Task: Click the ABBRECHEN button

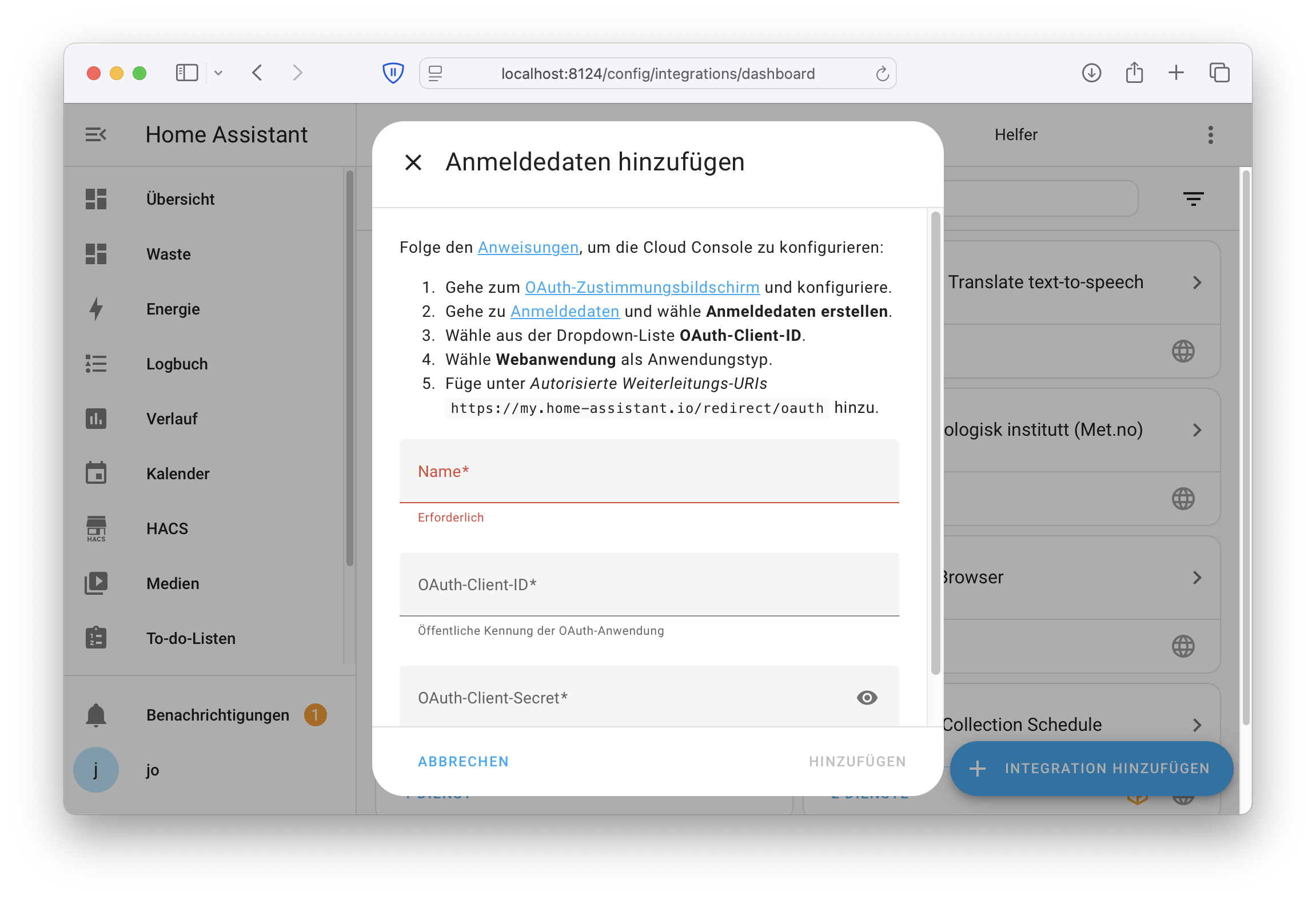Action: pyautogui.click(x=463, y=761)
